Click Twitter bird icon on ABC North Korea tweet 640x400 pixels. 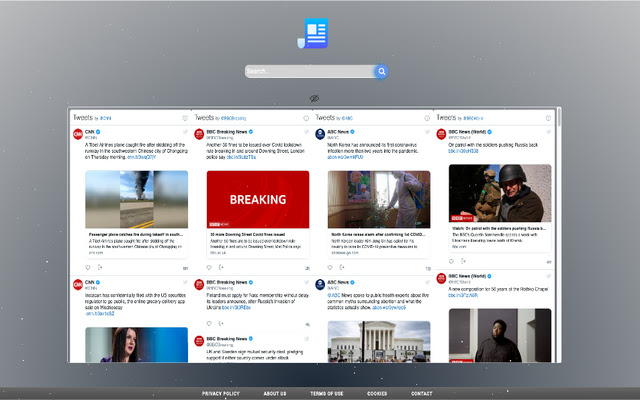[427, 132]
